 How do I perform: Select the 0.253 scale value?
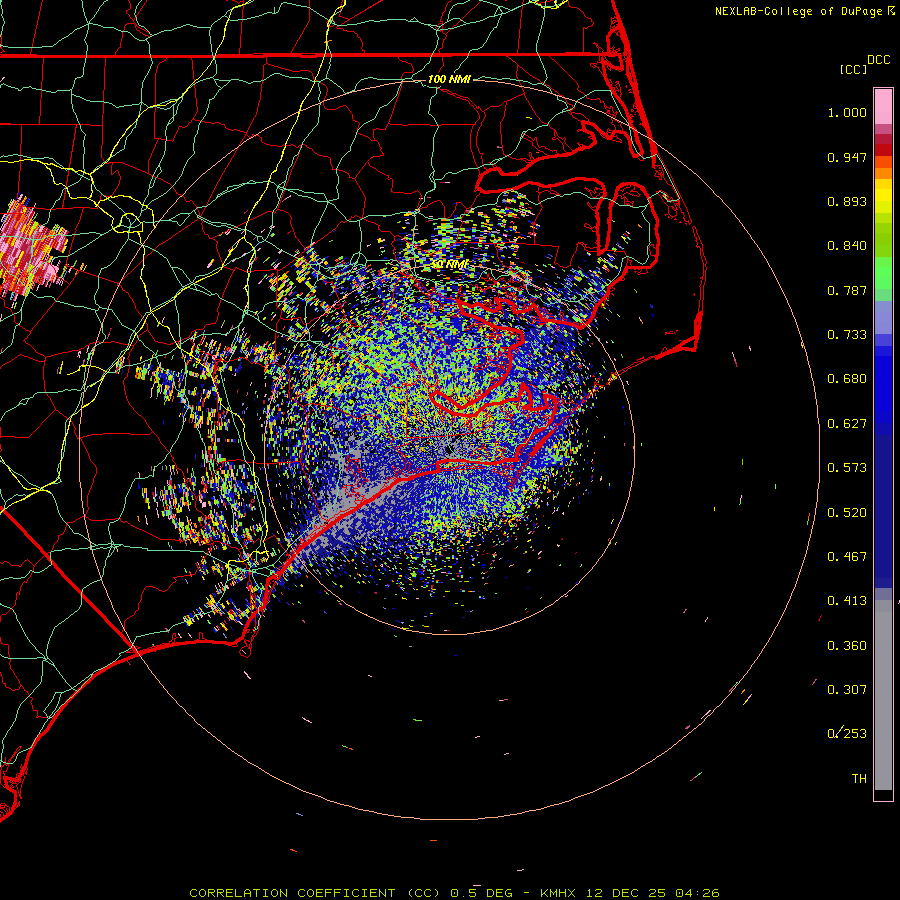[847, 734]
